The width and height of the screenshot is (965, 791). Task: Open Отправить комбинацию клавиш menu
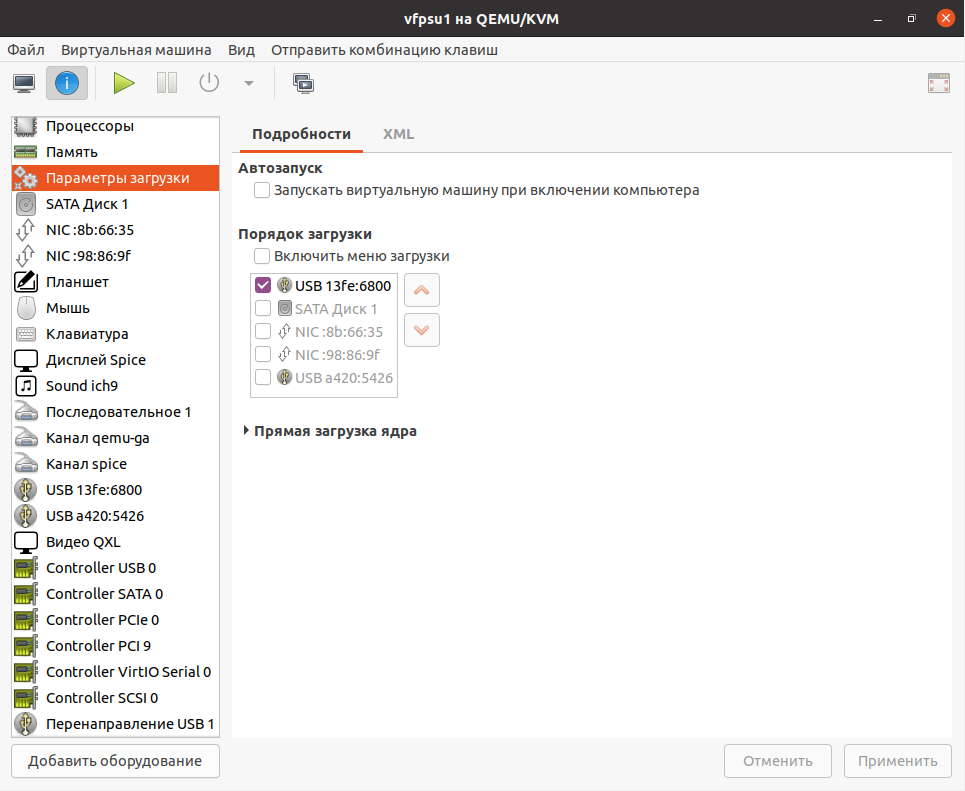coord(384,50)
